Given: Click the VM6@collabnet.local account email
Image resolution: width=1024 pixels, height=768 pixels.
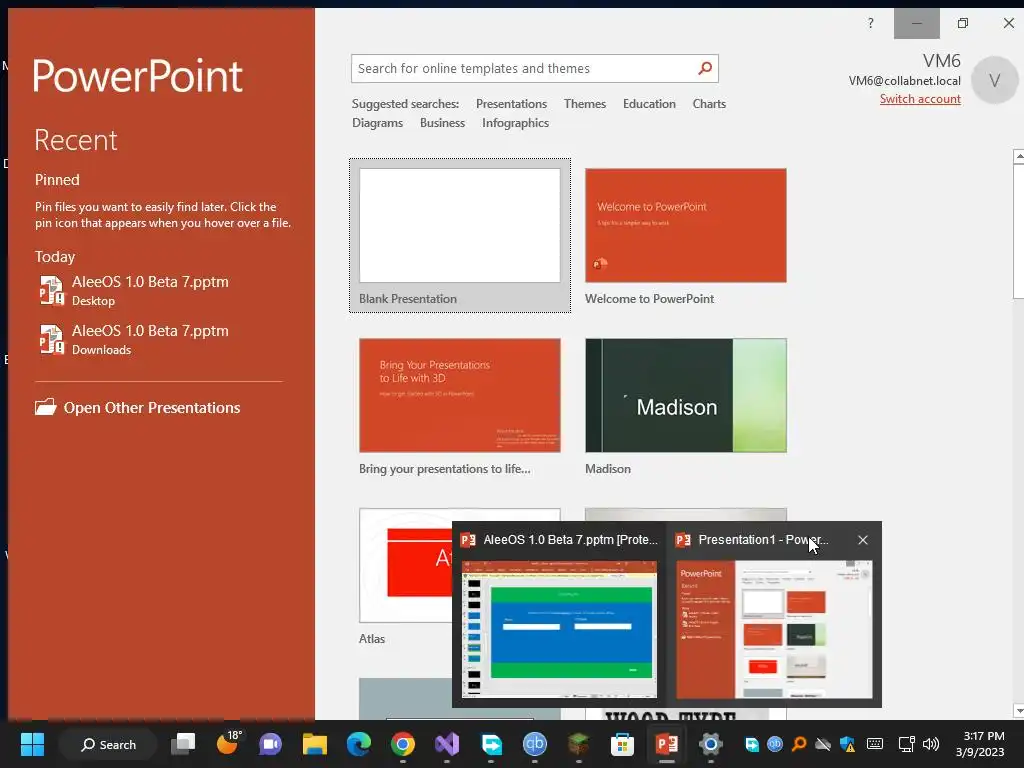Looking at the screenshot, I should pyautogui.click(x=904, y=81).
